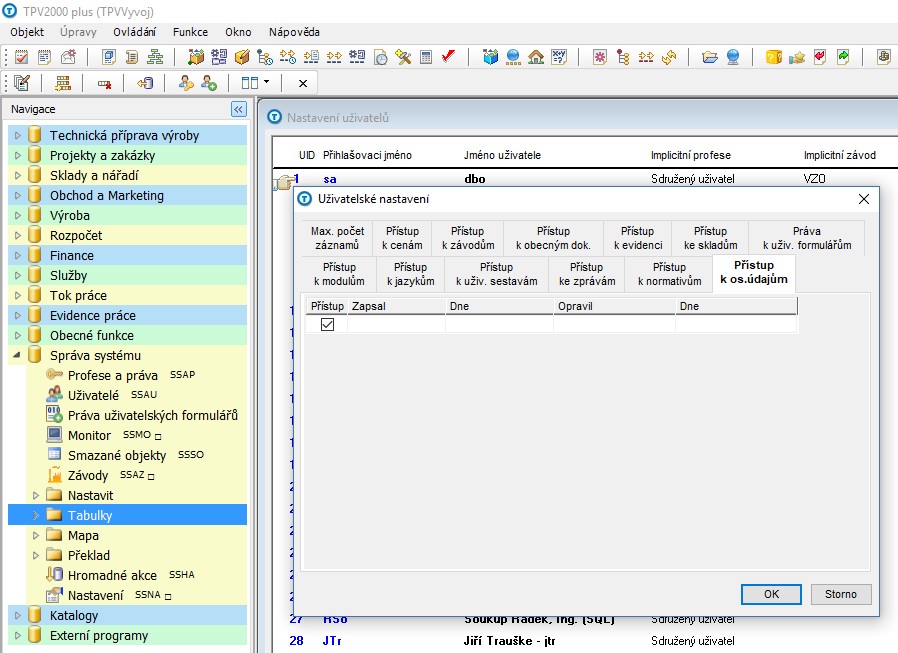Open Profese a práva key icon item

[112, 375]
